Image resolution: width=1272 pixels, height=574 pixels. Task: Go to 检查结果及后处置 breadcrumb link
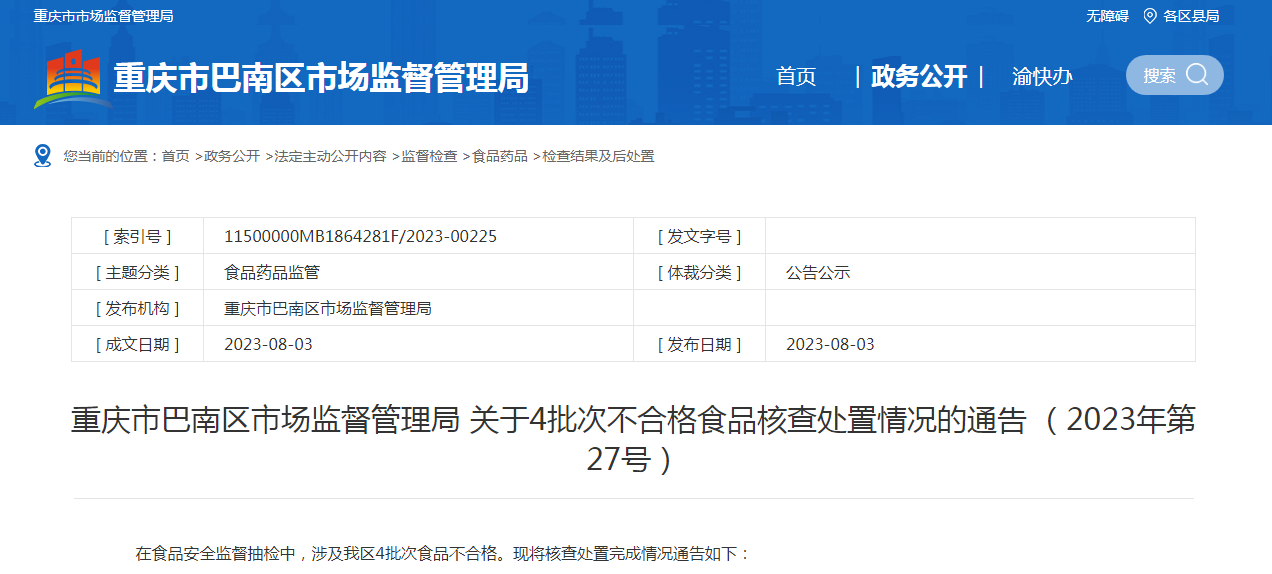tap(598, 156)
